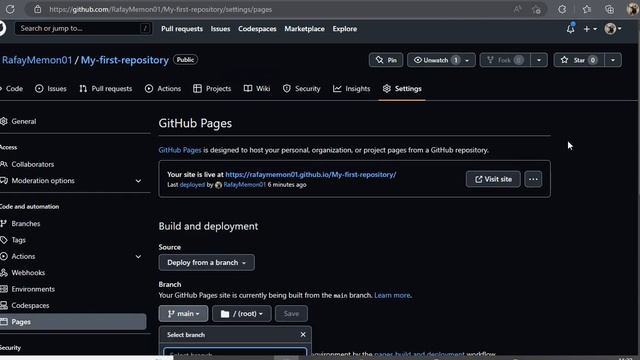The image size is (640, 360).
Task: Close the Select branch popup
Action: coord(303,334)
